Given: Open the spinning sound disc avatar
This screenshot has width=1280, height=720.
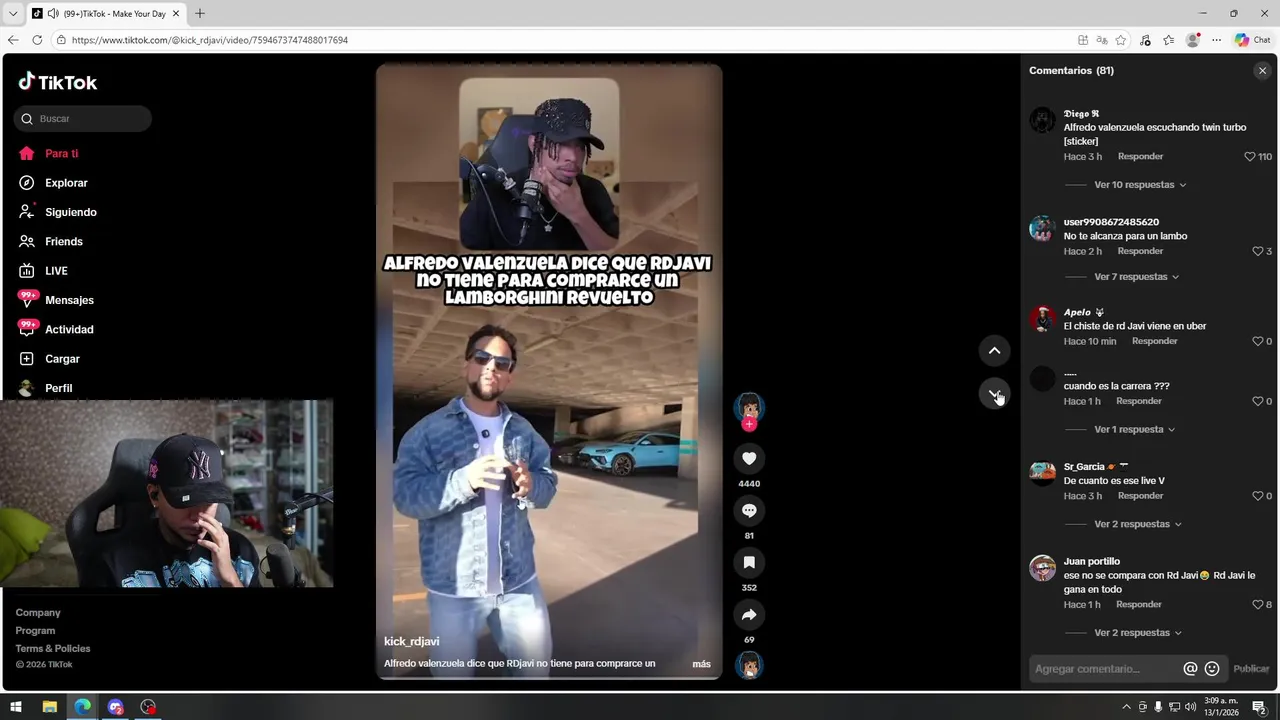Looking at the screenshot, I should 749,665.
